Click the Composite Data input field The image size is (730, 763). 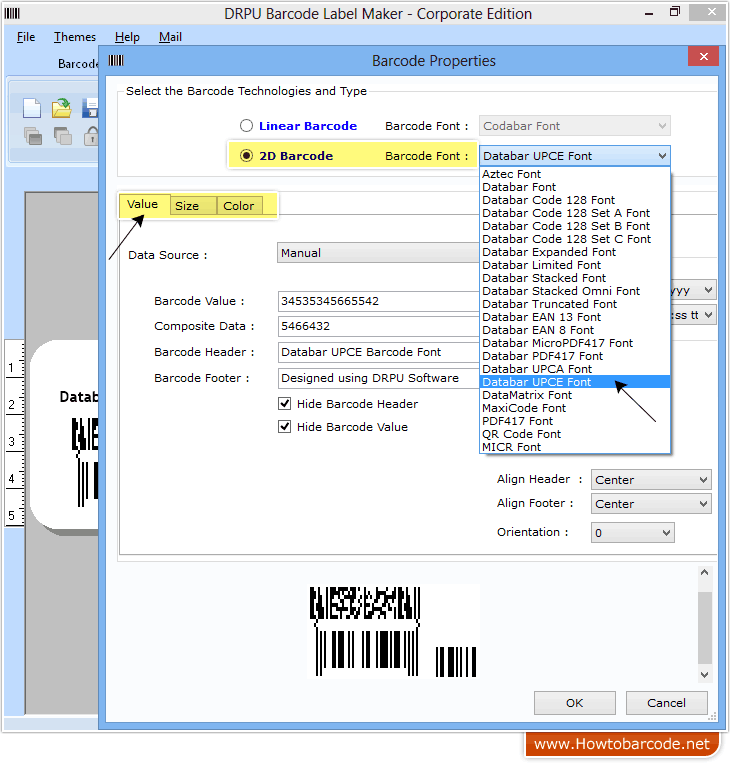pos(379,326)
